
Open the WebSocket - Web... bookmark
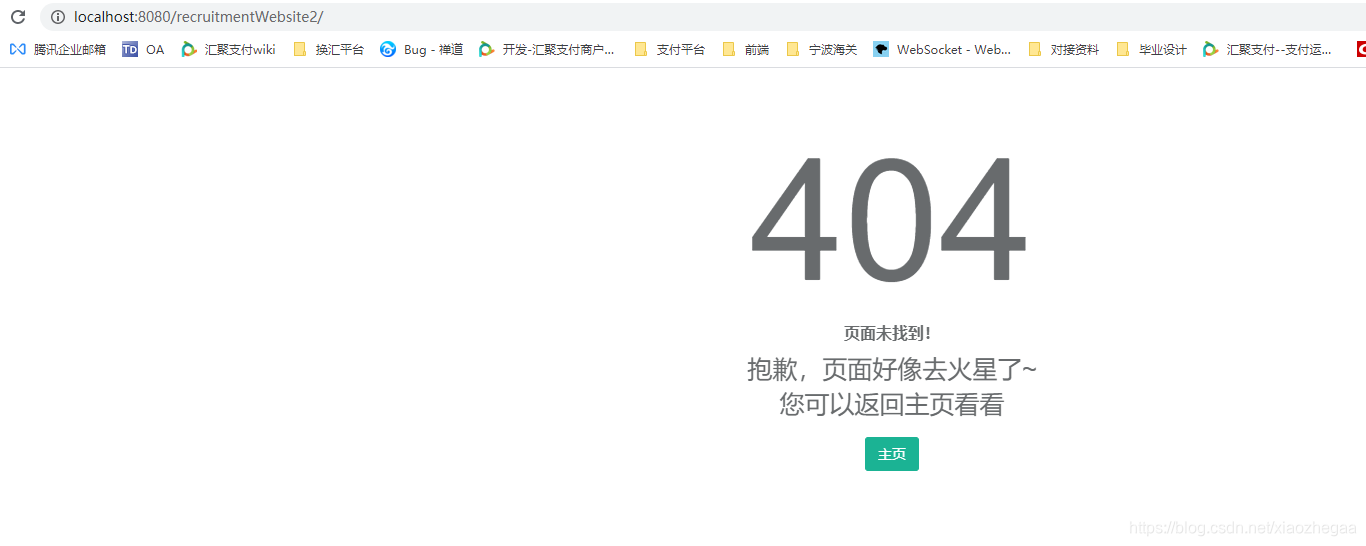pyautogui.click(x=942, y=49)
